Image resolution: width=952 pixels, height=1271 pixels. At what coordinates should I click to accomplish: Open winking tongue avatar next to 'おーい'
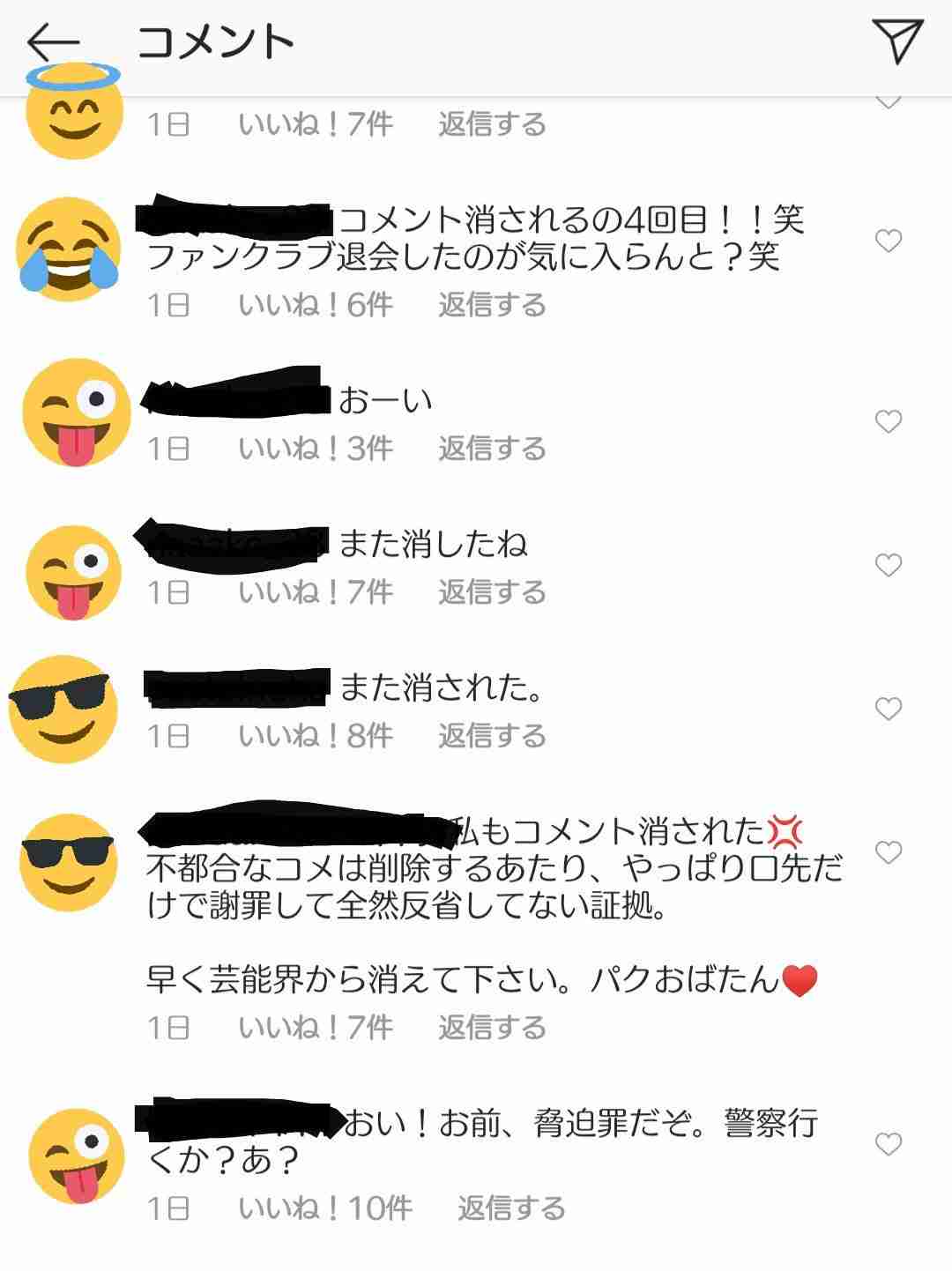[x=76, y=413]
